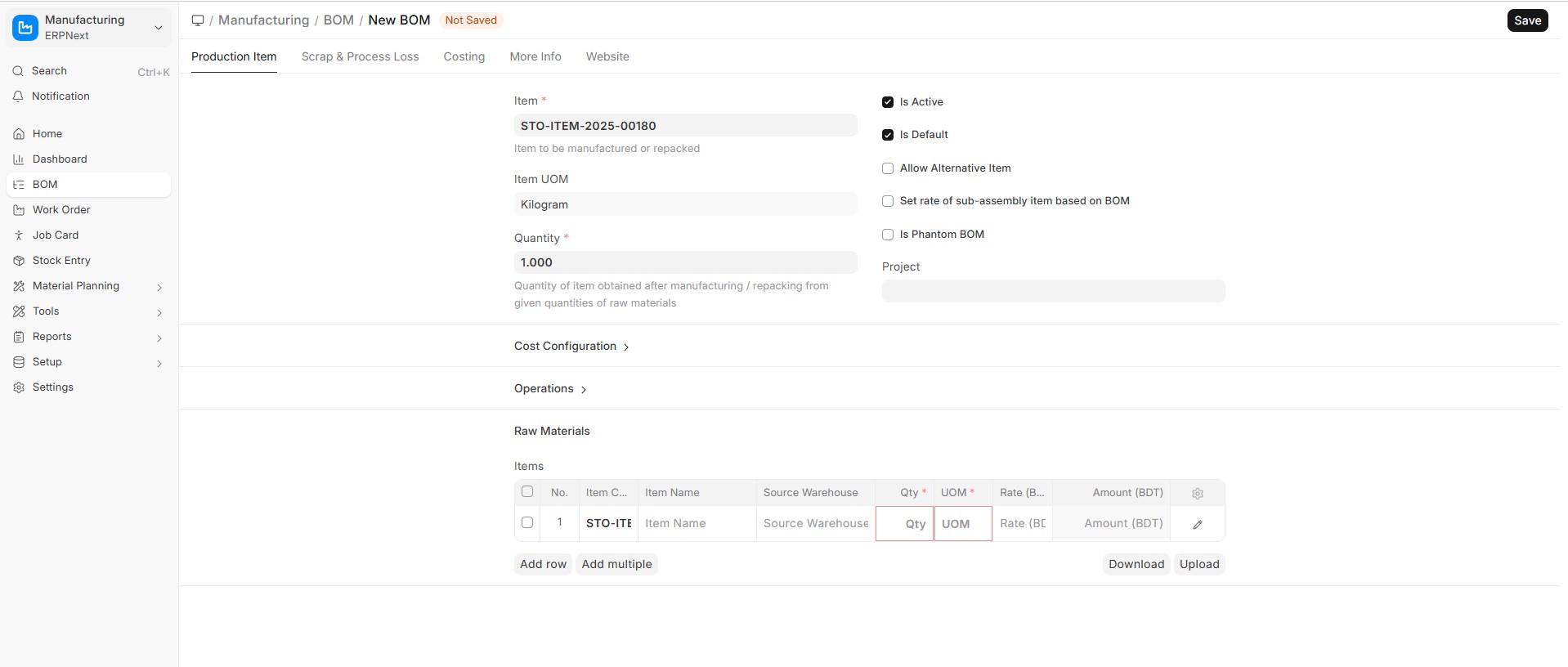Enable Allow Alternative Item checkbox
The height and width of the screenshot is (667, 1568).
tap(888, 168)
